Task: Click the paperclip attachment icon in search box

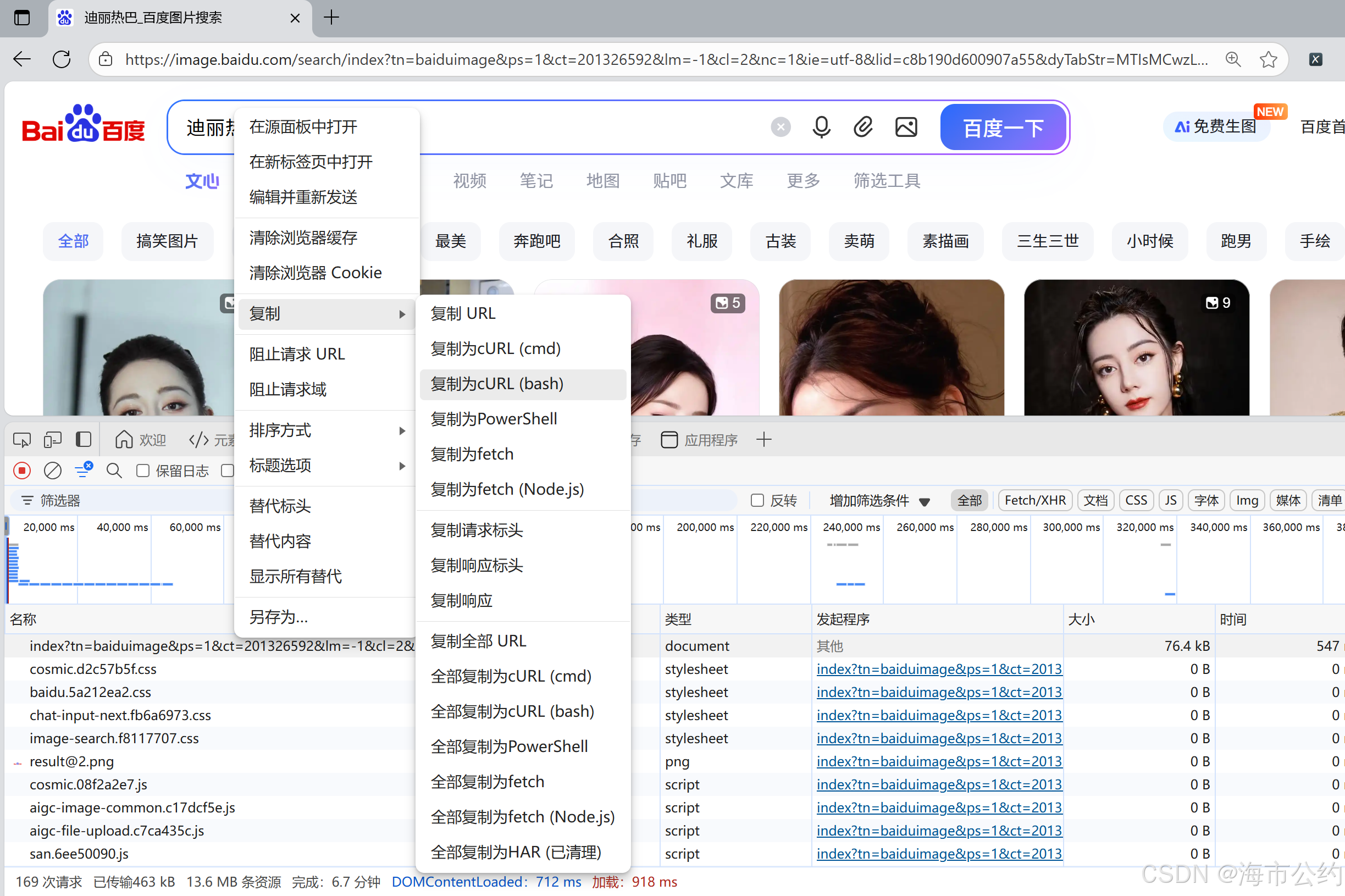Action: coord(863,127)
